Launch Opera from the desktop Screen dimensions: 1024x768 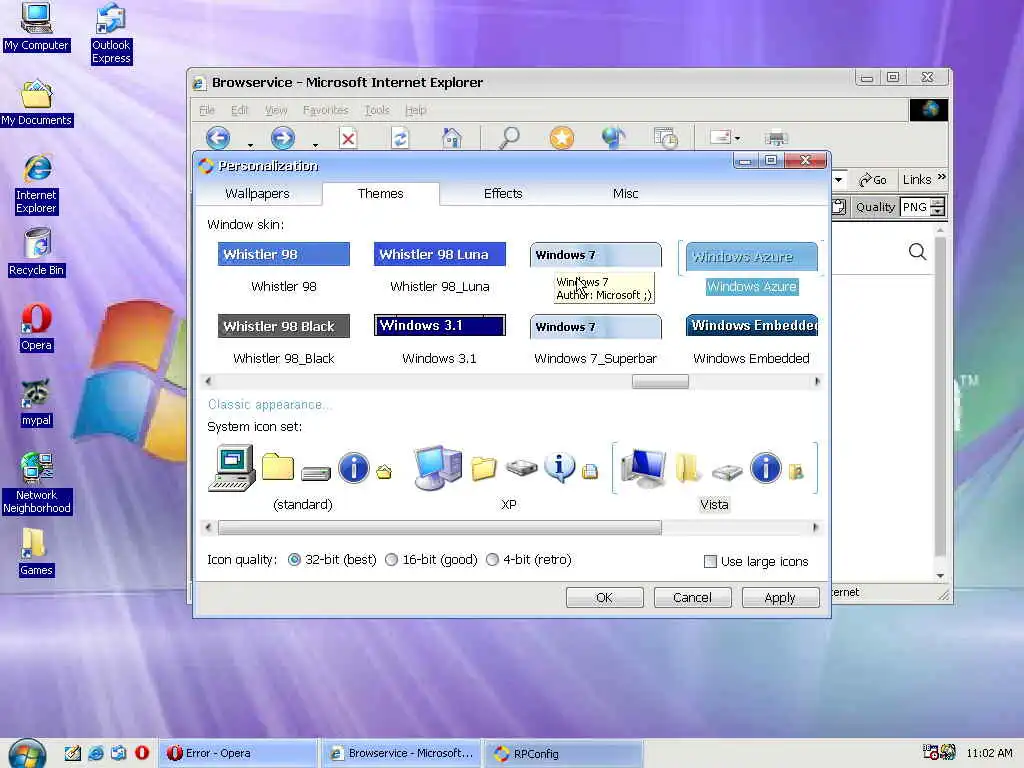pos(36,327)
